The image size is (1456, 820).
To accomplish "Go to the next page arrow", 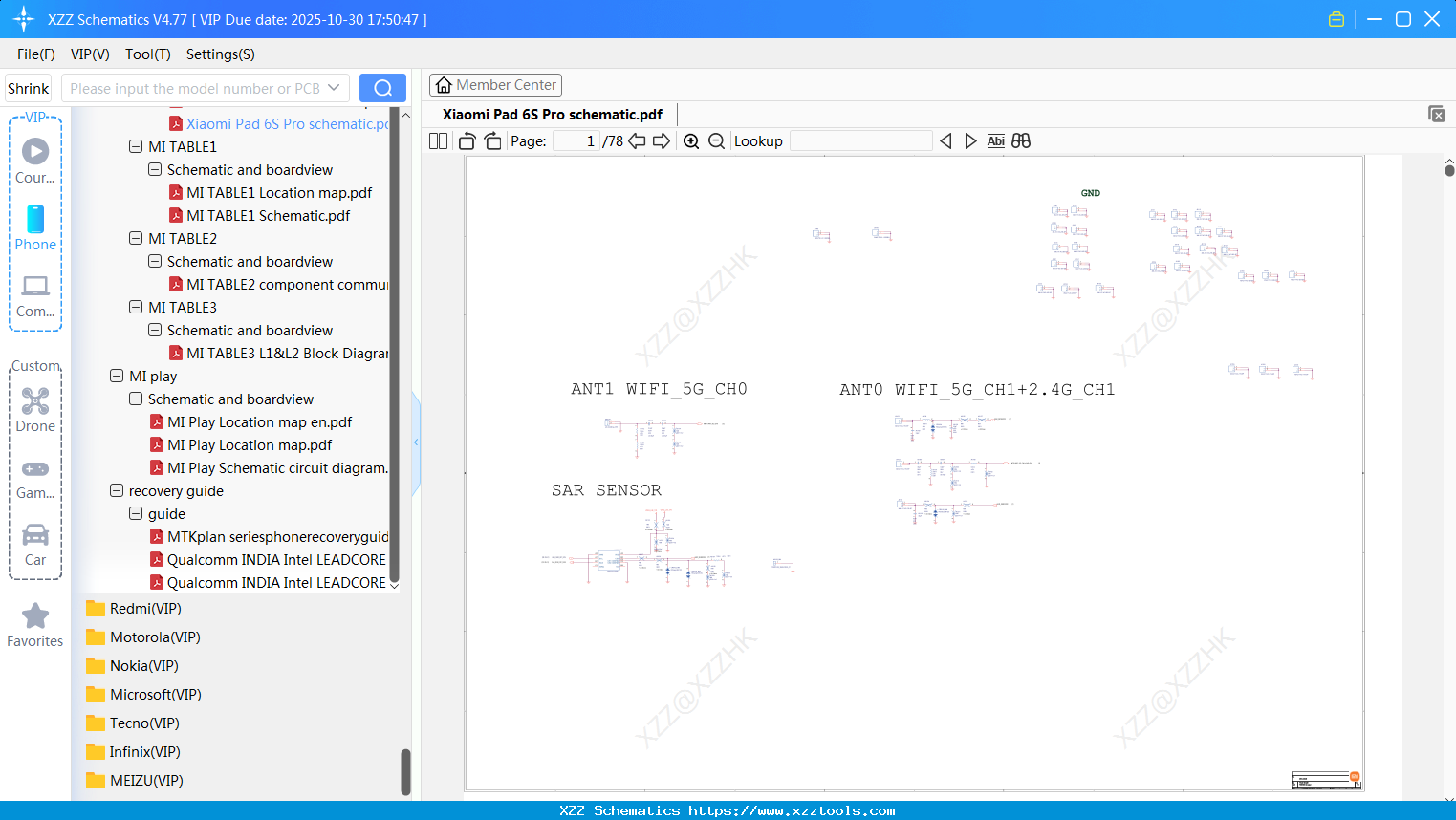I will [662, 141].
